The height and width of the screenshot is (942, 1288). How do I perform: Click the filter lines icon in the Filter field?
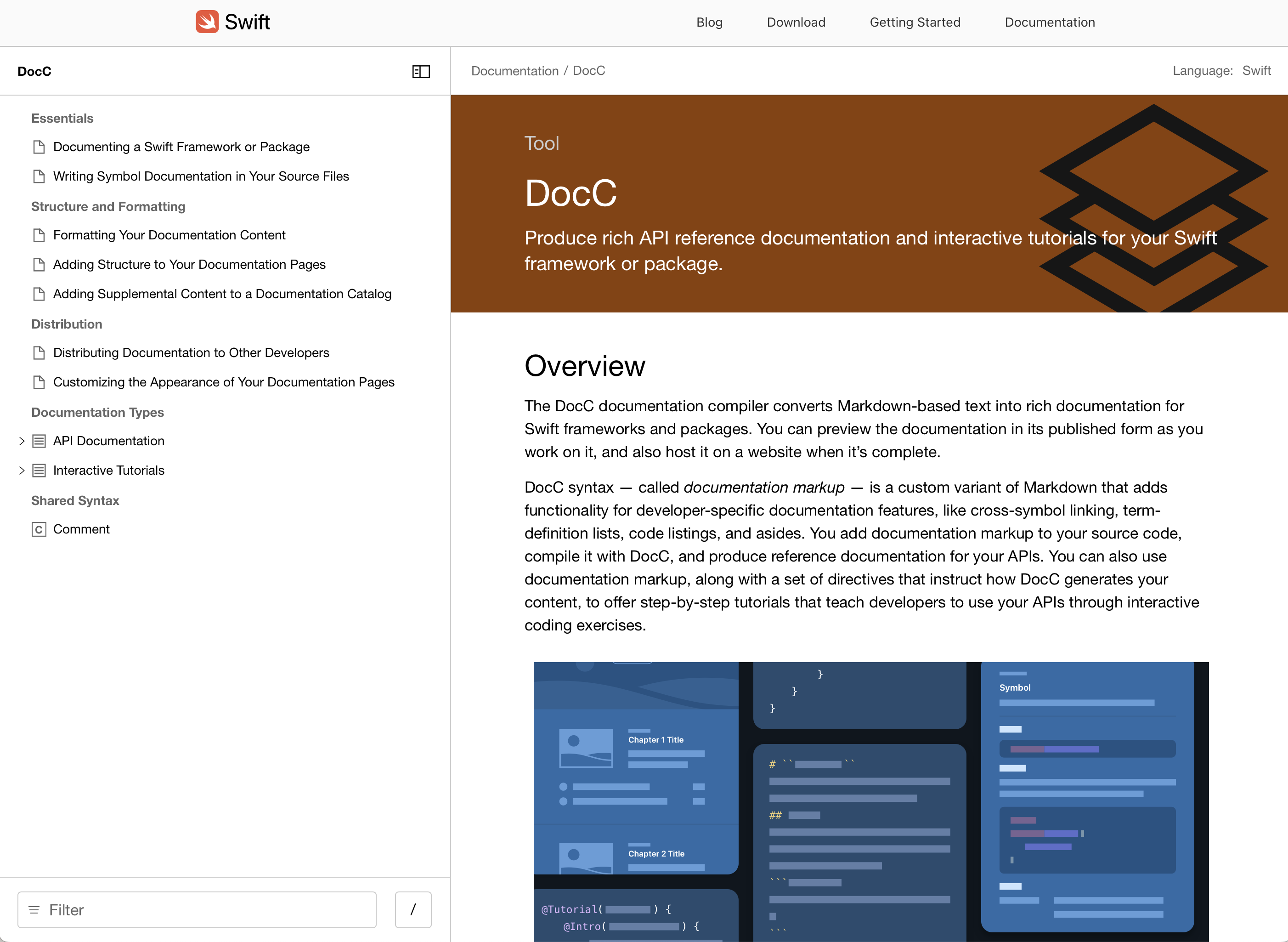click(x=34, y=909)
